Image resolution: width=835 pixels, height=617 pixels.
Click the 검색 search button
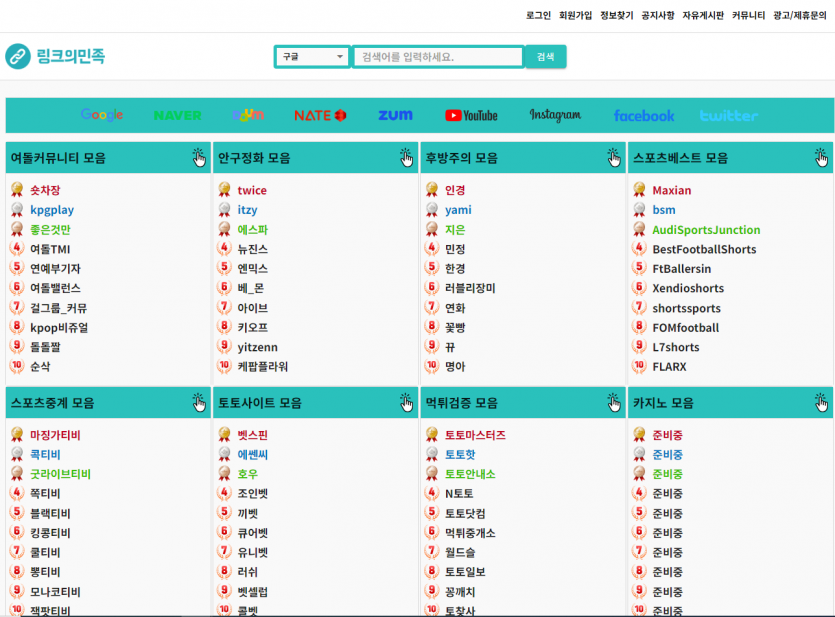546,56
